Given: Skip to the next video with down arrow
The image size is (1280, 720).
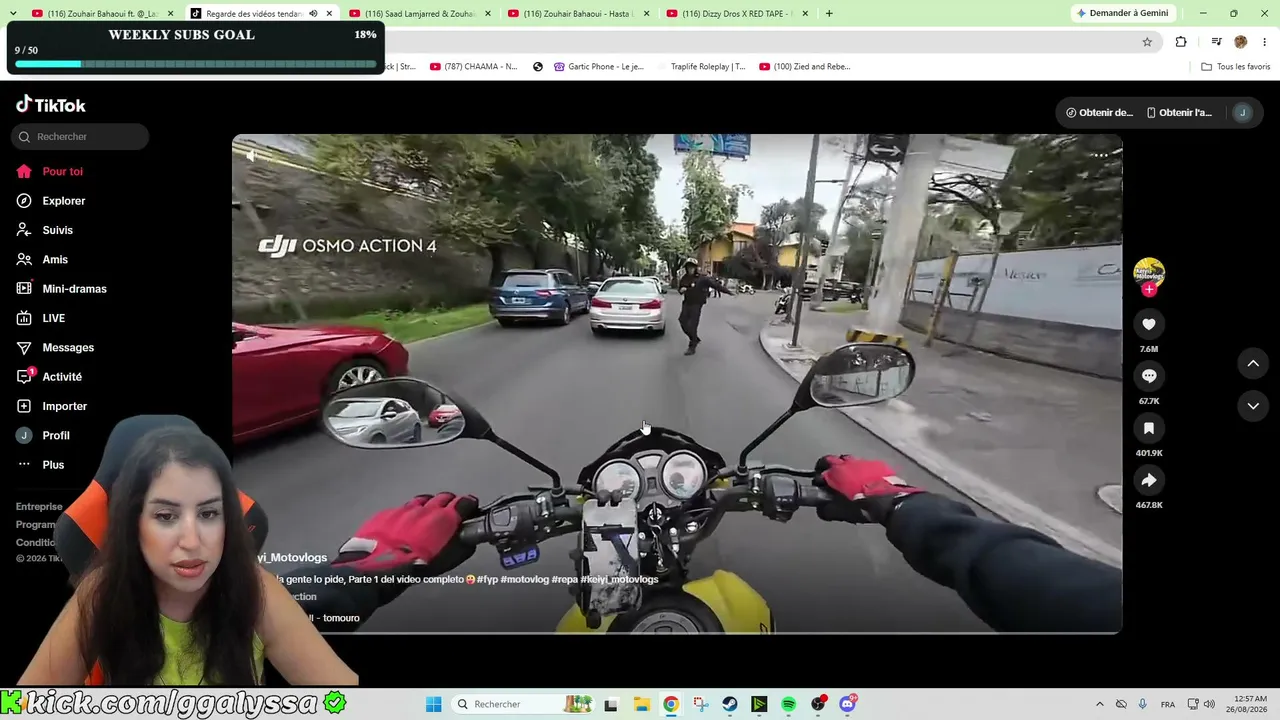Looking at the screenshot, I should pos(1253,405).
